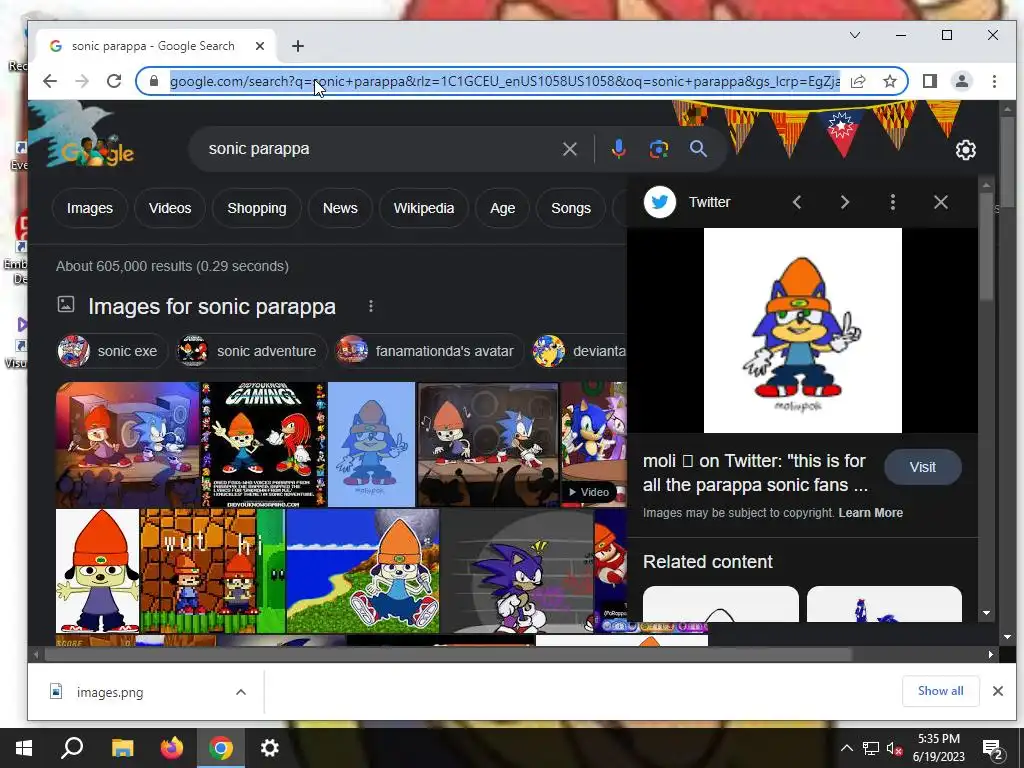Open the Chrome profile icon
The height and width of the screenshot is (768, 1024).
click(x=962, y=81)
